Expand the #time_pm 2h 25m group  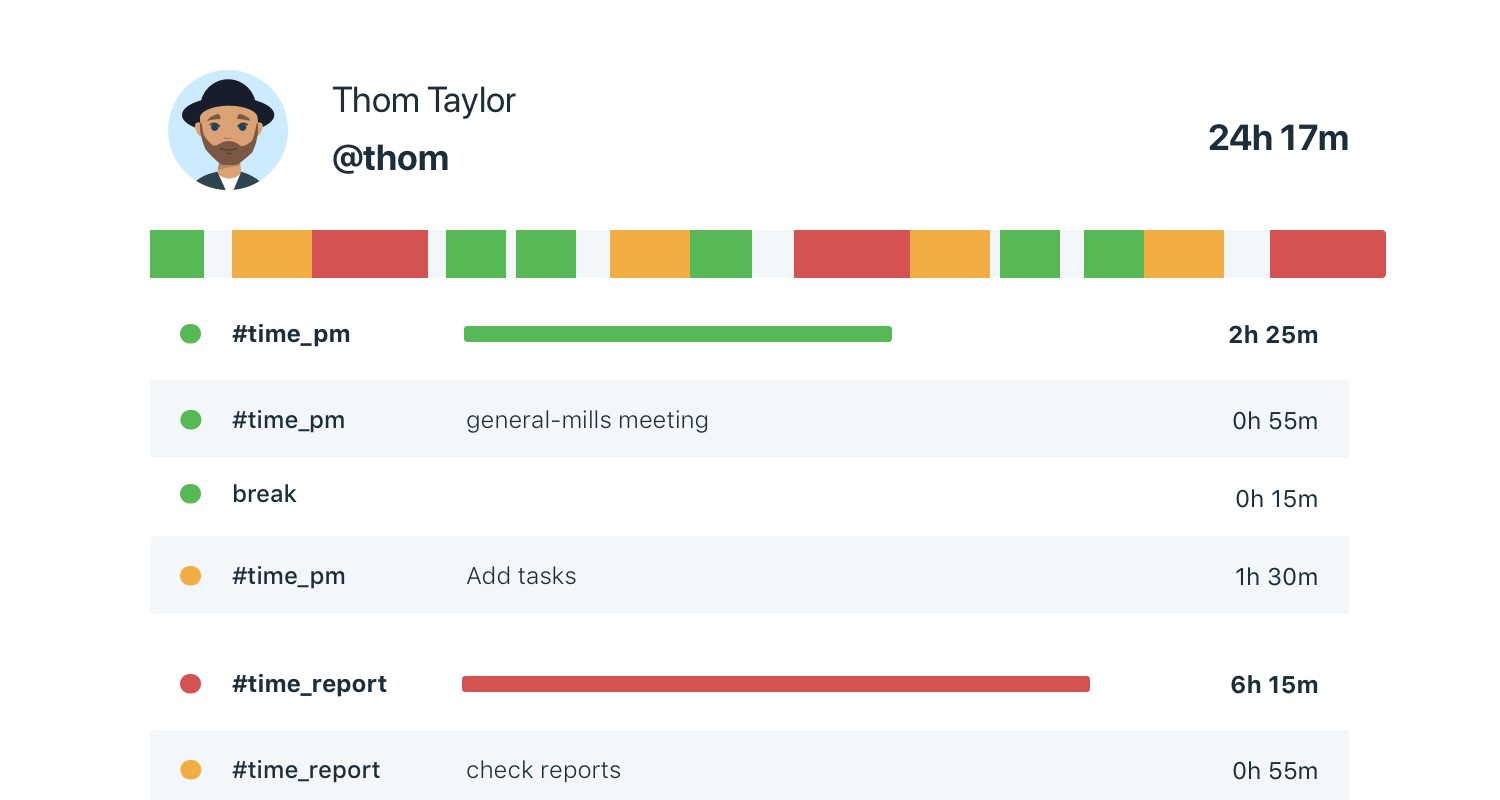(291, 334)
